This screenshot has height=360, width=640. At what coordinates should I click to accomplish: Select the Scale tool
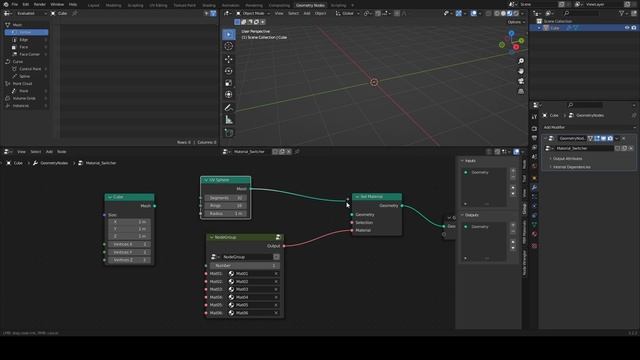229,83
